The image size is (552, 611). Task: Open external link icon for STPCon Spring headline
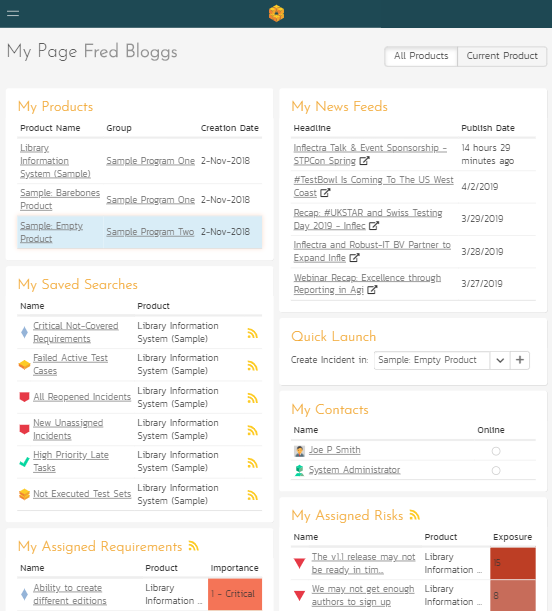pos(364,161)
